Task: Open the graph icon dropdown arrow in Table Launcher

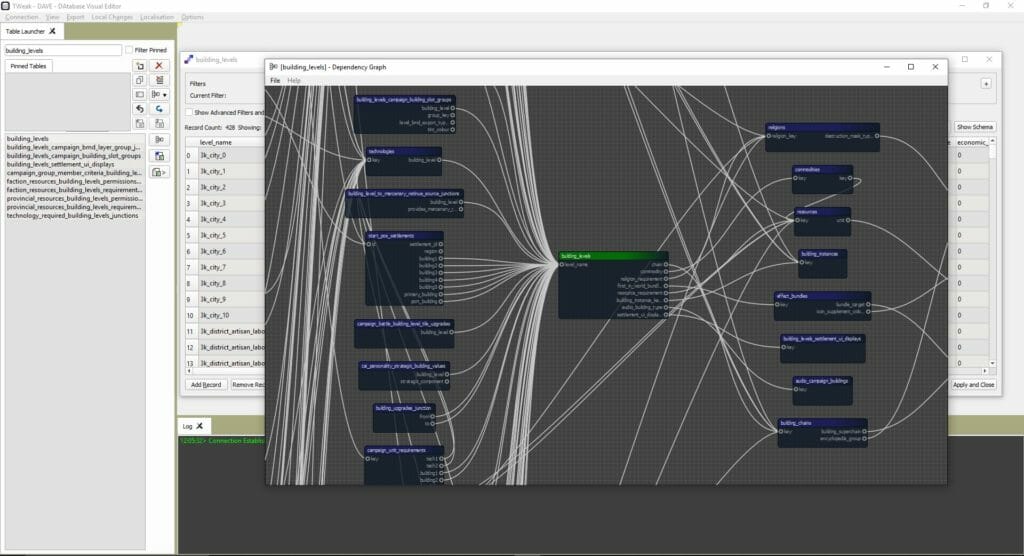Action: click(x=164, y=94)
